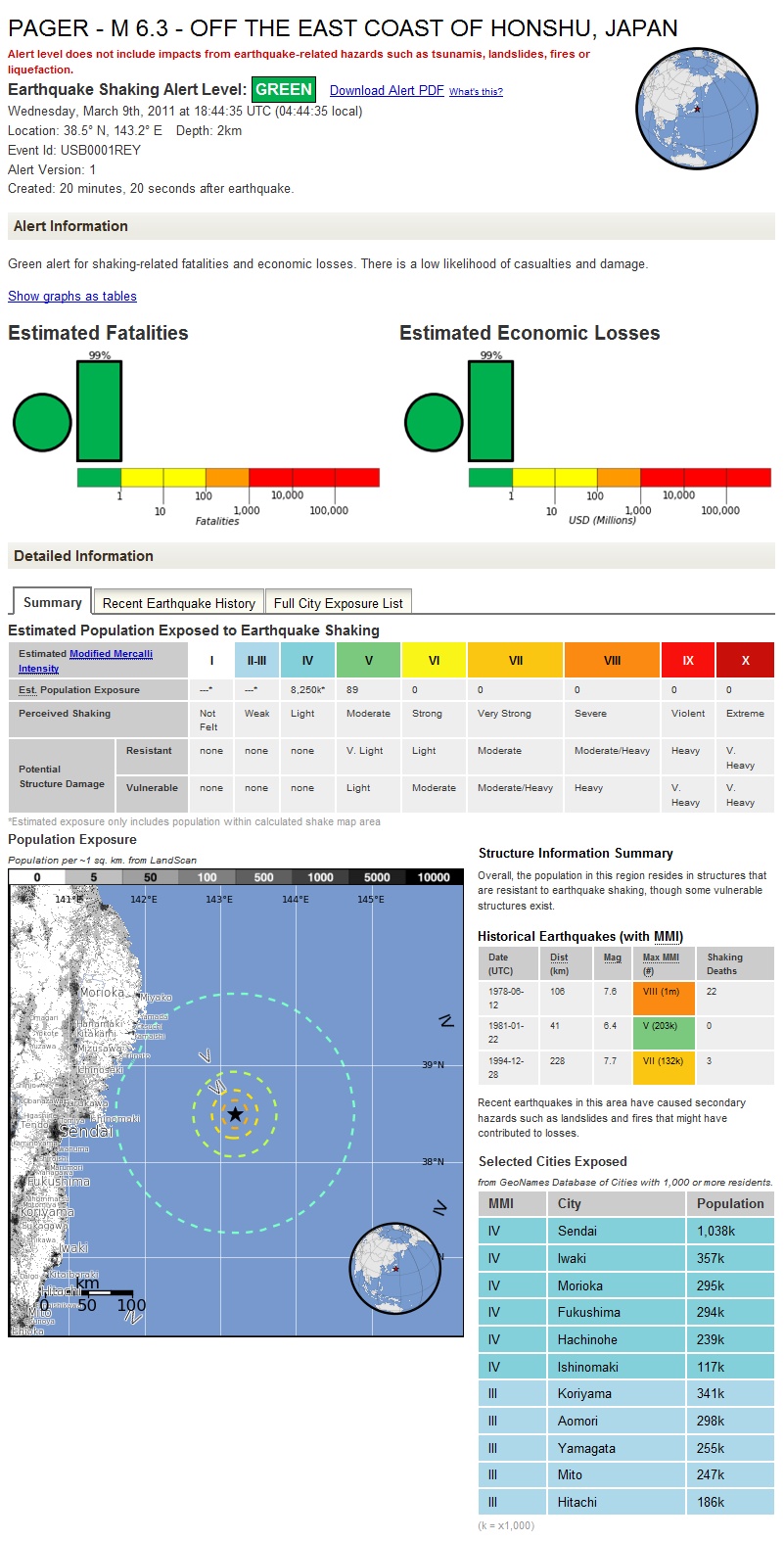
Task: Open the Full City Exposure List tab
Action: pyautogui.click(x=339, y=603)
